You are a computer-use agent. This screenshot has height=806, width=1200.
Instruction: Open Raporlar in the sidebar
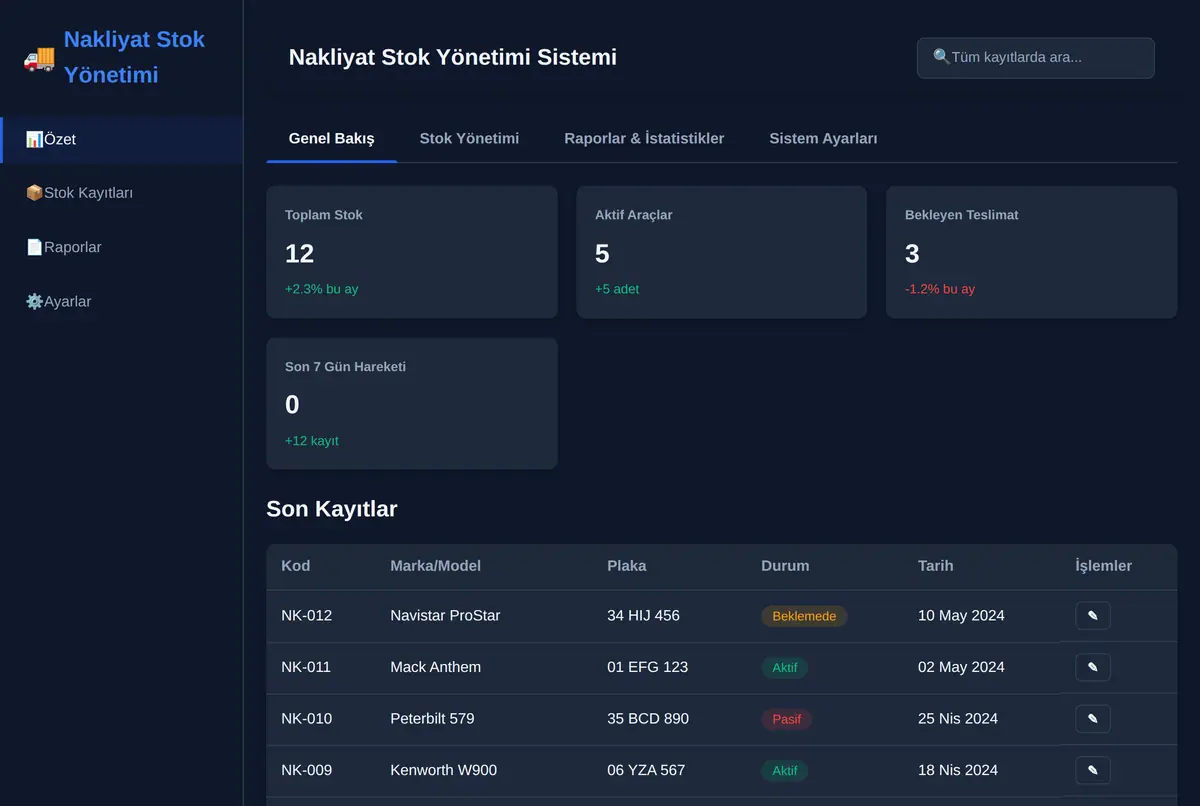(x=121, y=247)
